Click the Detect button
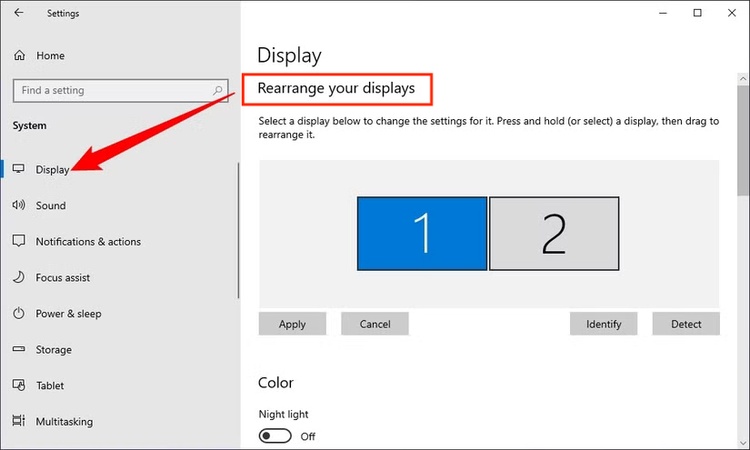Screen dimensions: 750x450 point(686,324)
